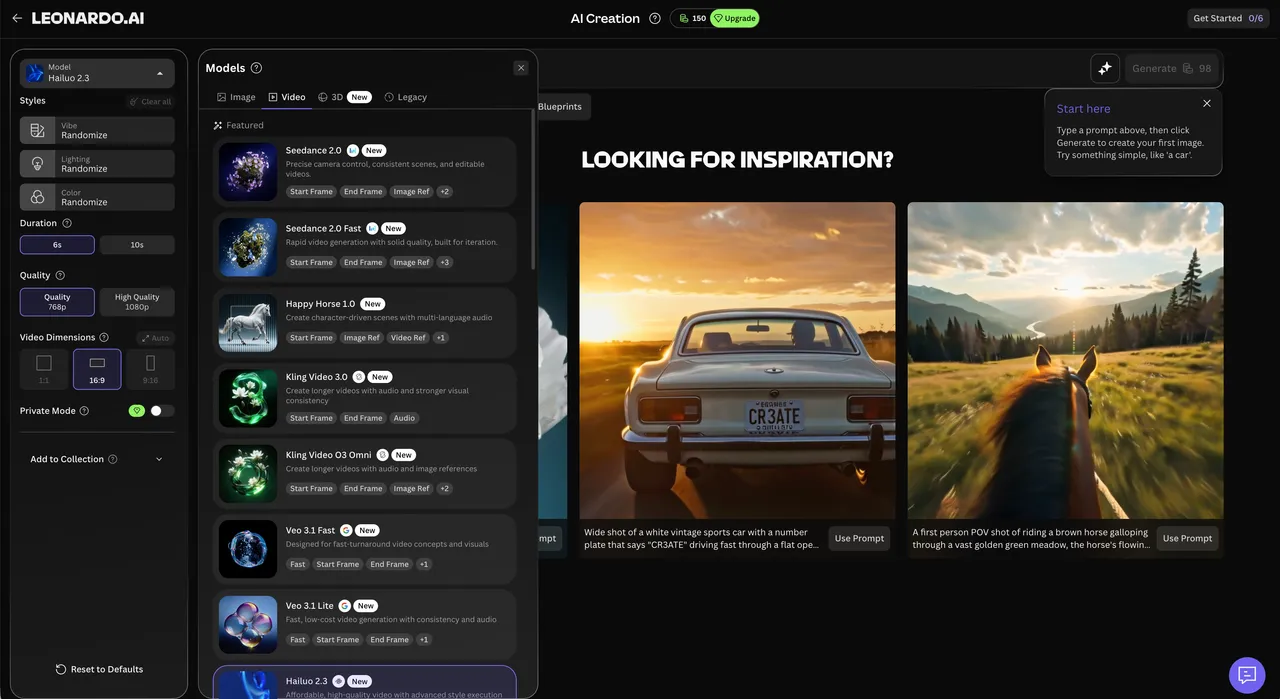This screenshot has width=1280, height=699.
Task: Use Prompt for the horse POV video
Action: click(1188, 538)
